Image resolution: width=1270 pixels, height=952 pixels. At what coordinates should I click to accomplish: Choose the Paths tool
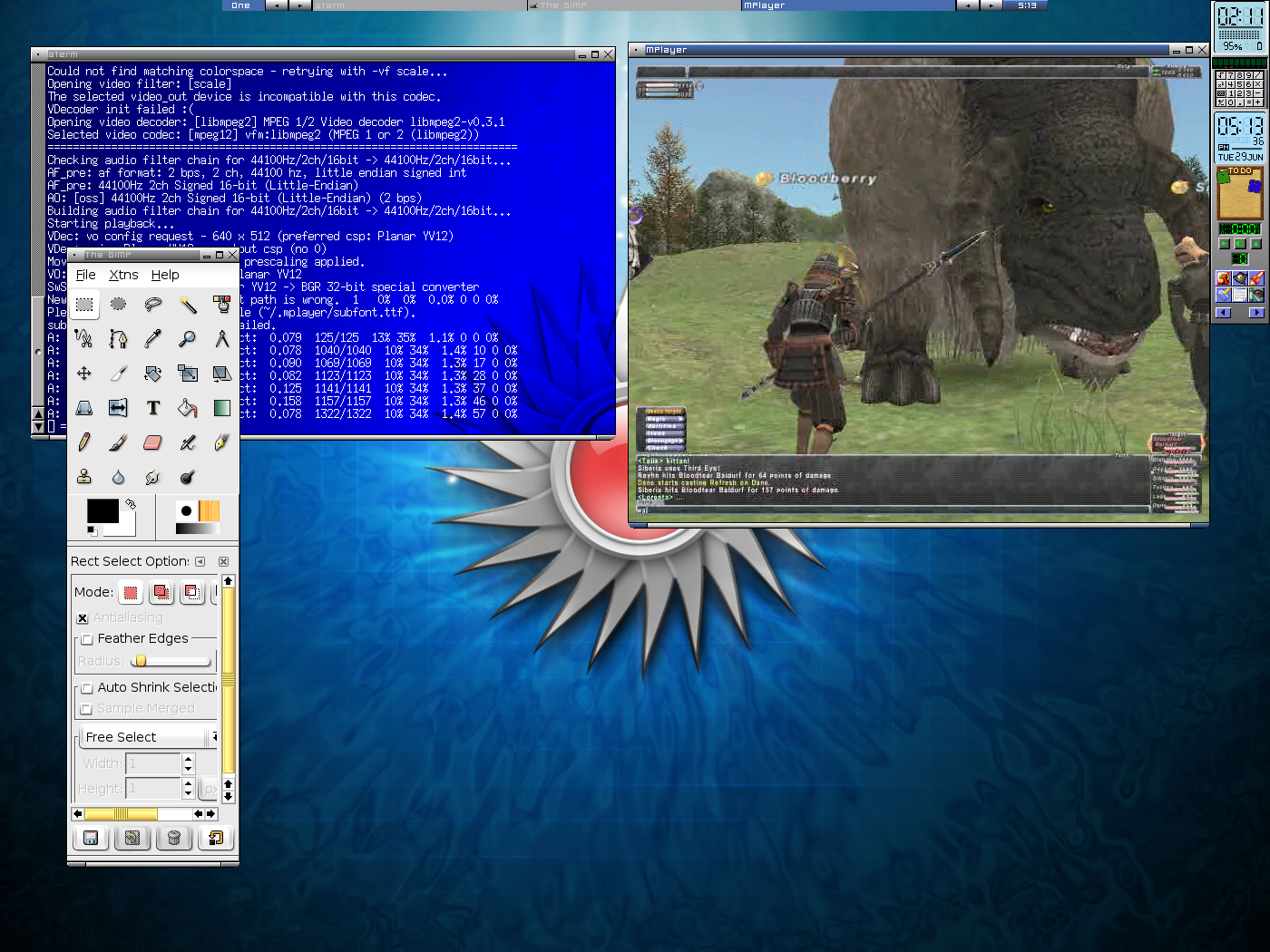coord(119,339)
